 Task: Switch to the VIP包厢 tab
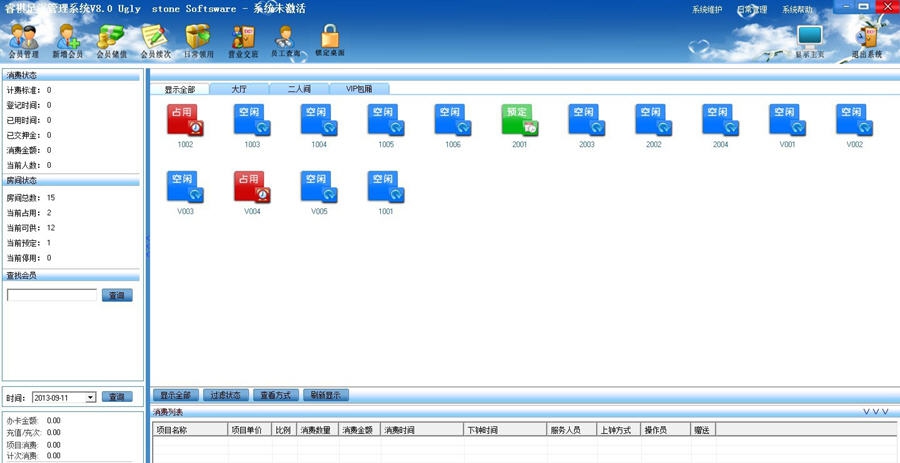358,89
